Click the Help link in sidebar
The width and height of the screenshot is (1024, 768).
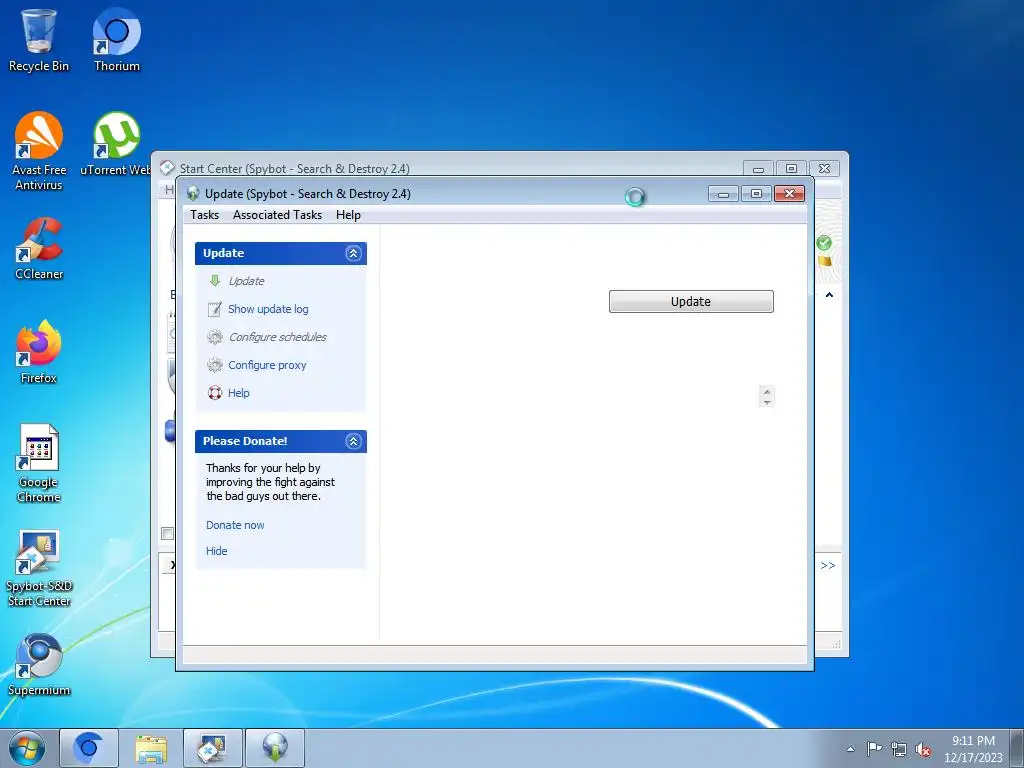(238, 393)
